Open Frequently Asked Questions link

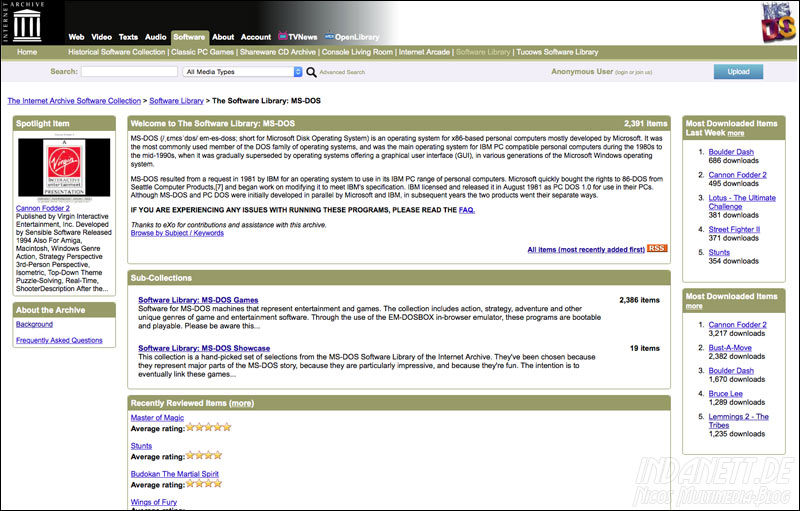[x=59, y=340]
